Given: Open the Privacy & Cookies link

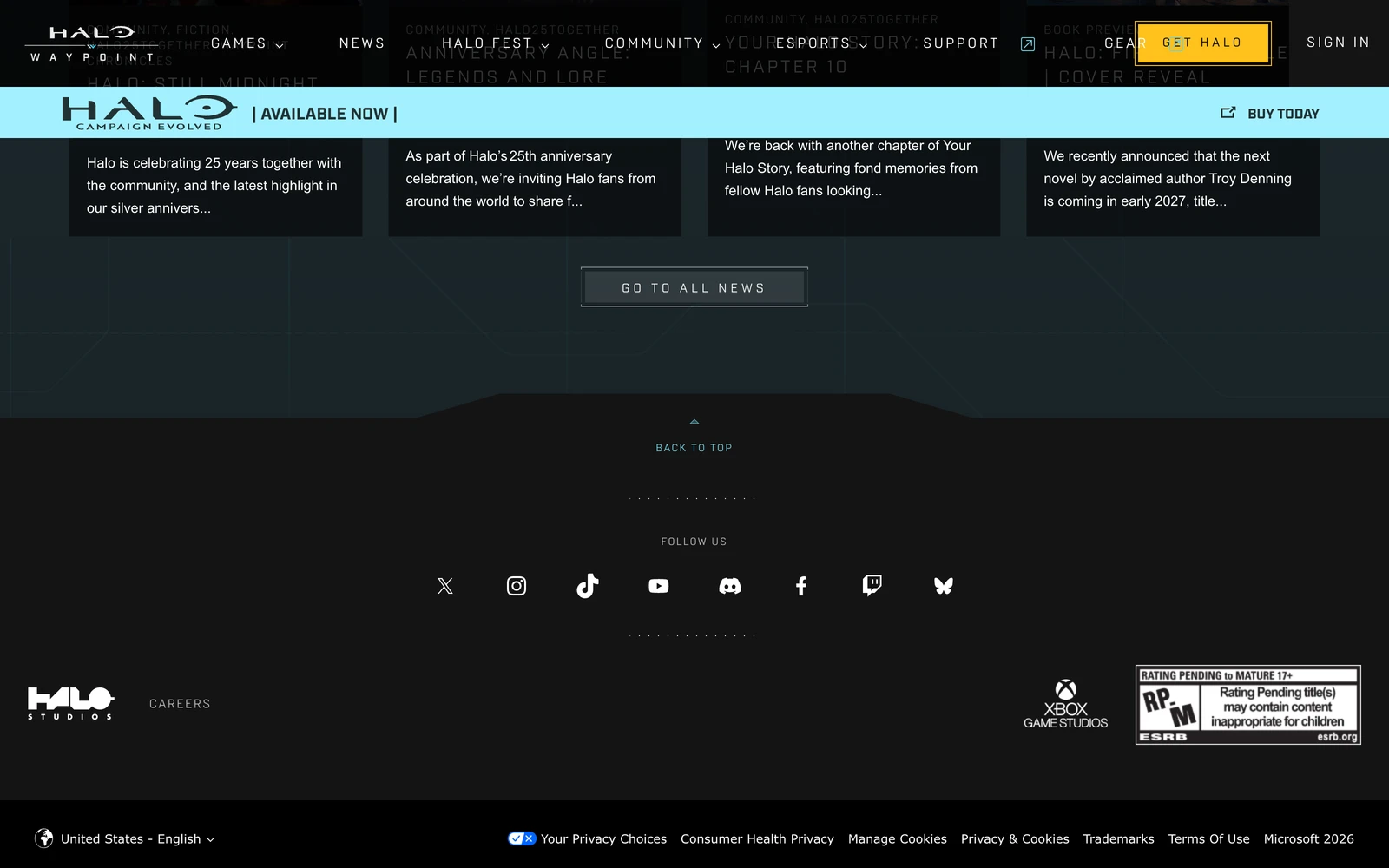Looking at the screenshot, I should pos(1015,838).
